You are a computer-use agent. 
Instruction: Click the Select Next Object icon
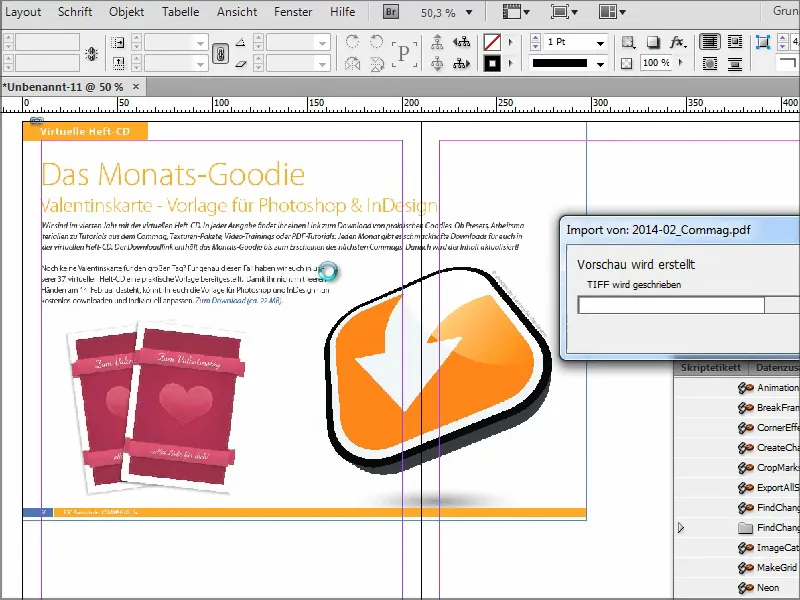(x=461, y=64)
